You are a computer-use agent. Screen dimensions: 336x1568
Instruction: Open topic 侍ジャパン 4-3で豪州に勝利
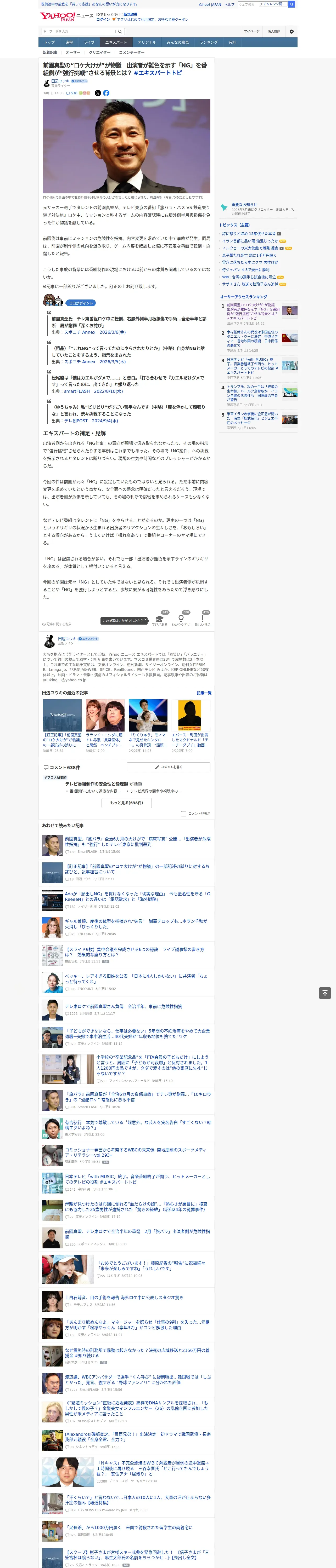246,270
